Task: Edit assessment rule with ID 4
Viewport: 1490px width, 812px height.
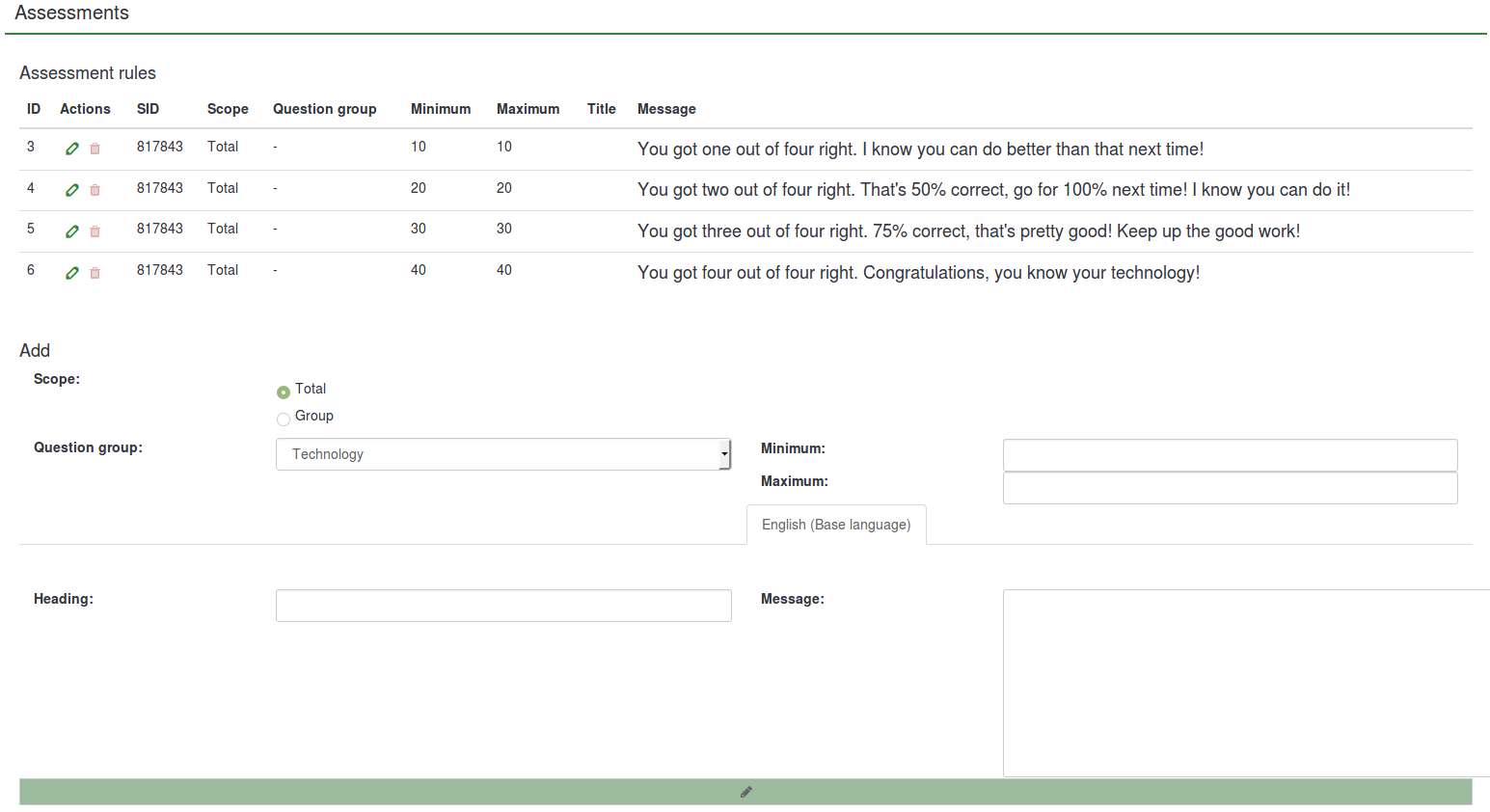Action: pos(72,190)
